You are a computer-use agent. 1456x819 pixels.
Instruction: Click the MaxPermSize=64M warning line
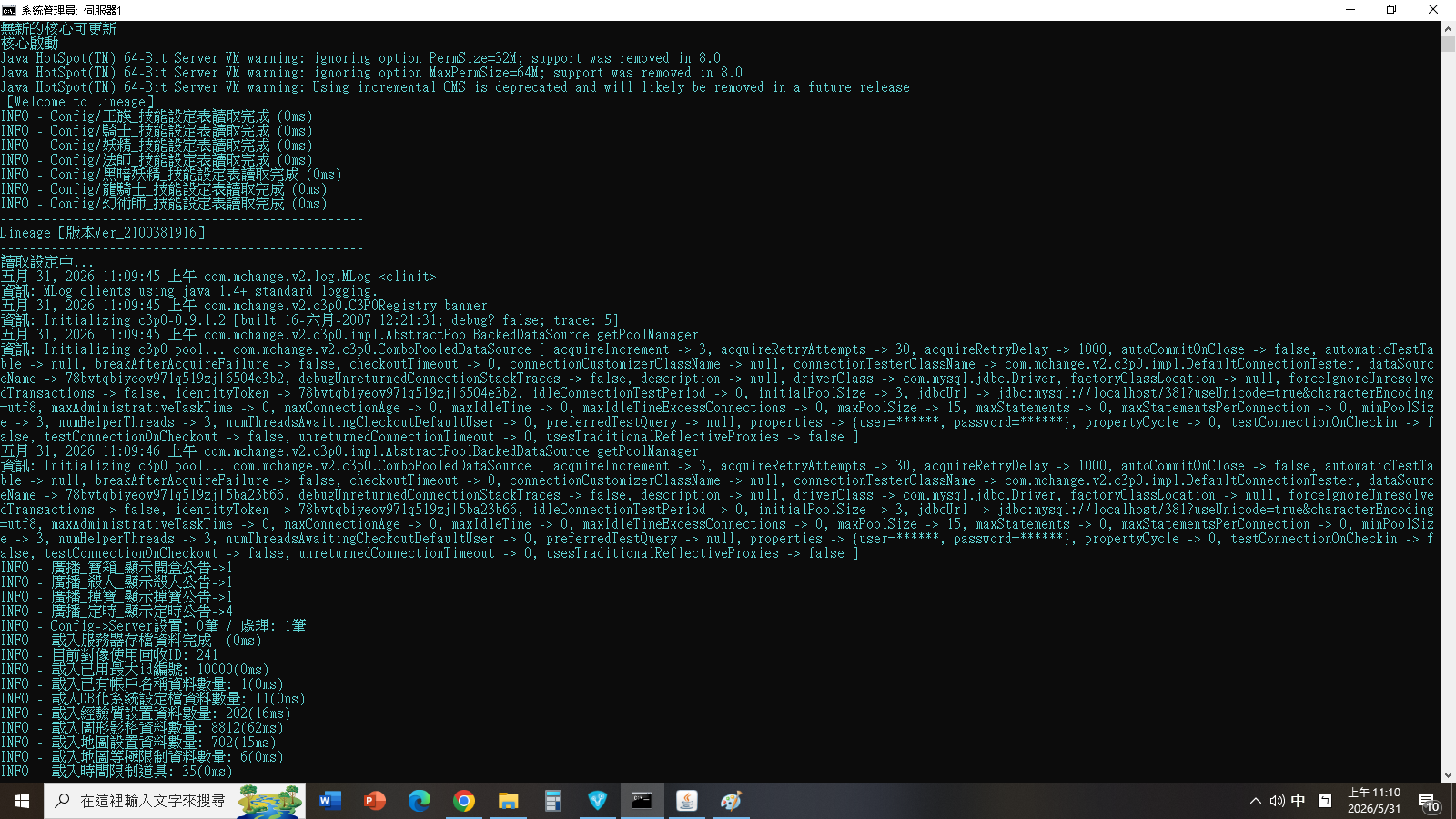371,73
